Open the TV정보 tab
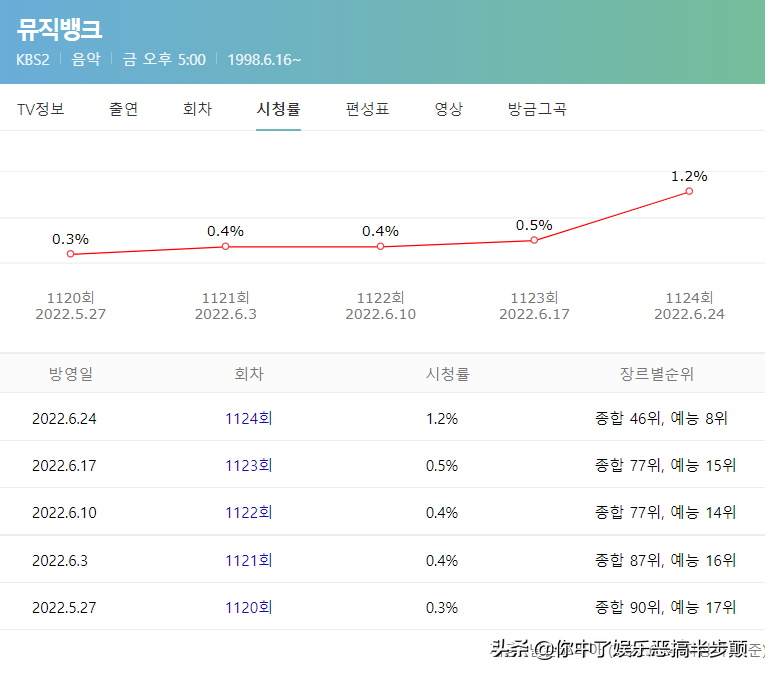 click(41, 109)
